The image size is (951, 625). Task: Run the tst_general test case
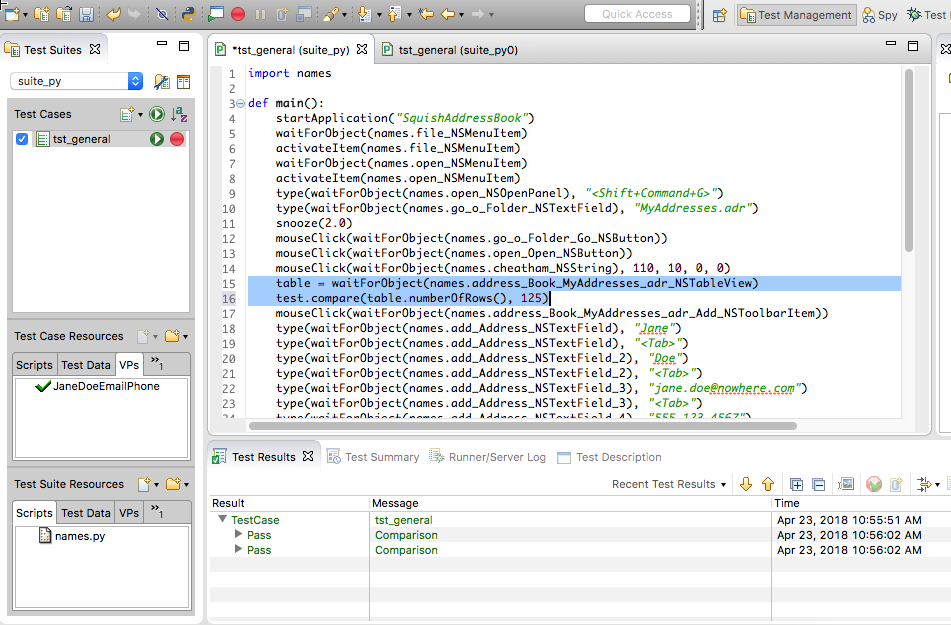click(x=157, y=139)
